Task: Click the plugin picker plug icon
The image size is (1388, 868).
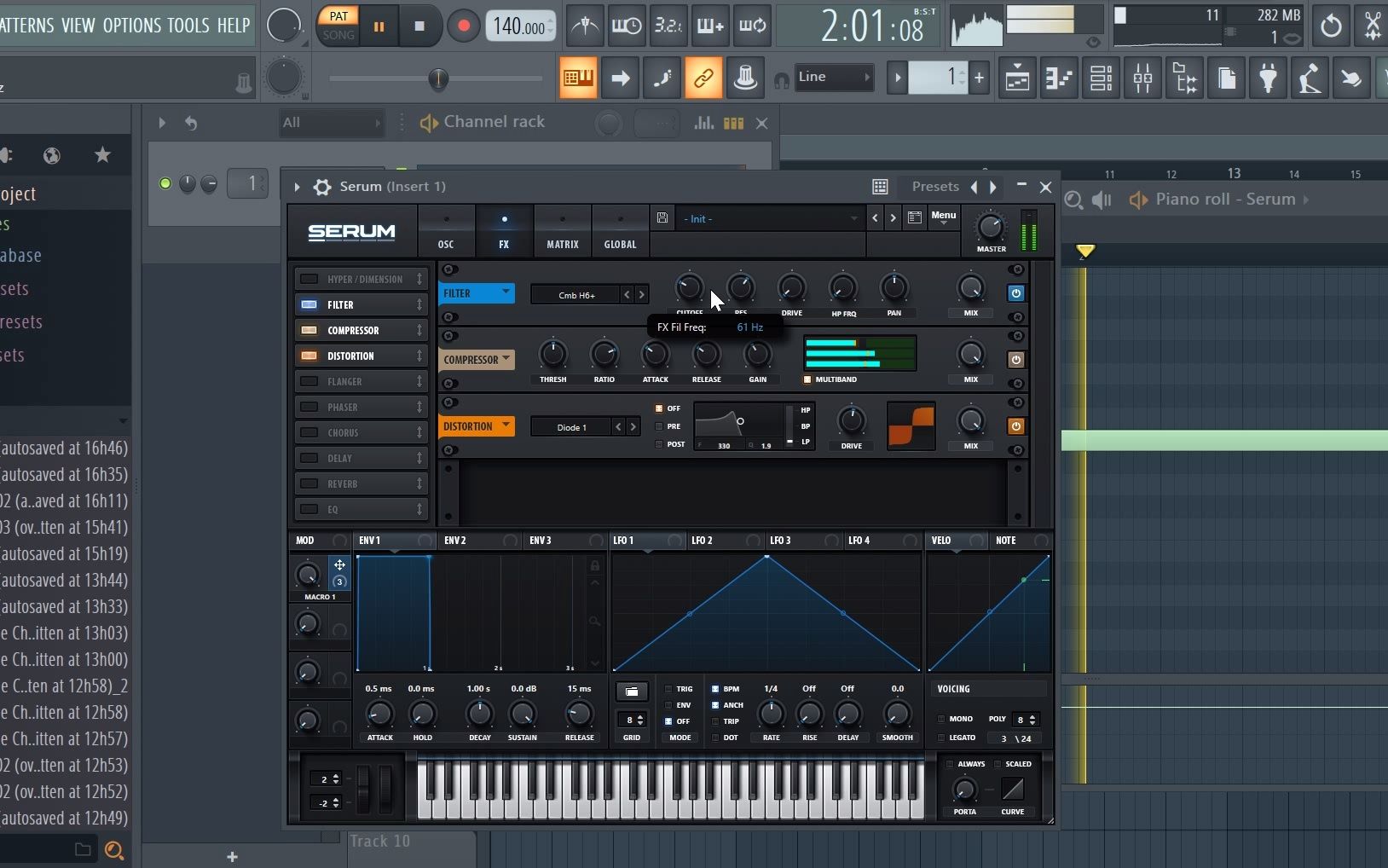Action: click(1269, 78)
